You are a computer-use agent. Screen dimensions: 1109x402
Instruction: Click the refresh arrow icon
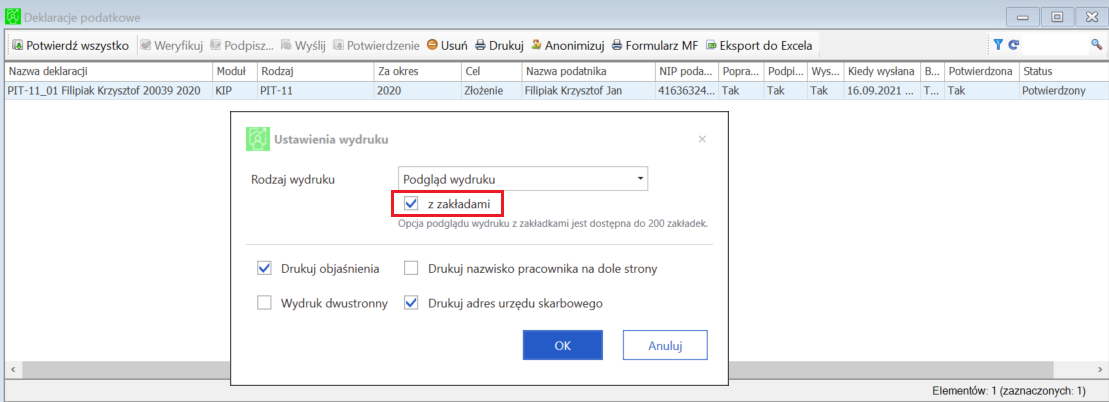click(1014, 45)
